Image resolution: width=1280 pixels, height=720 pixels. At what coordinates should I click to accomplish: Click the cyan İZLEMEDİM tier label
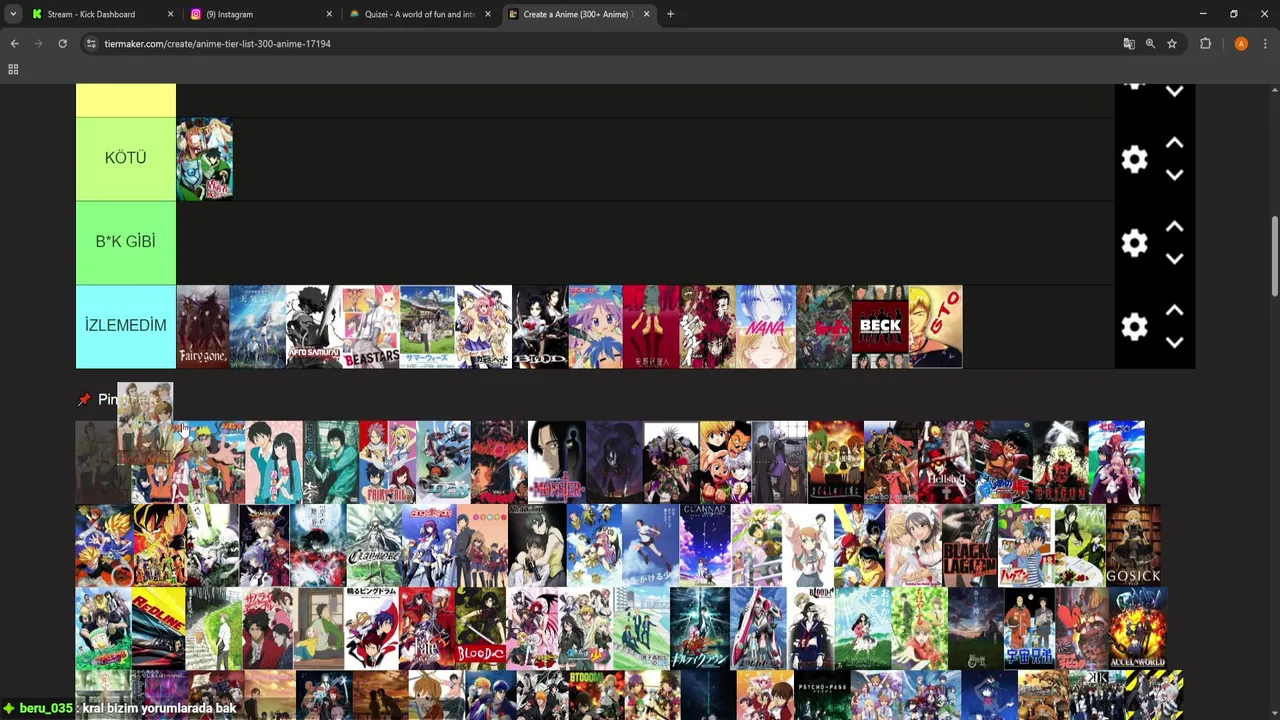point(126,327)
